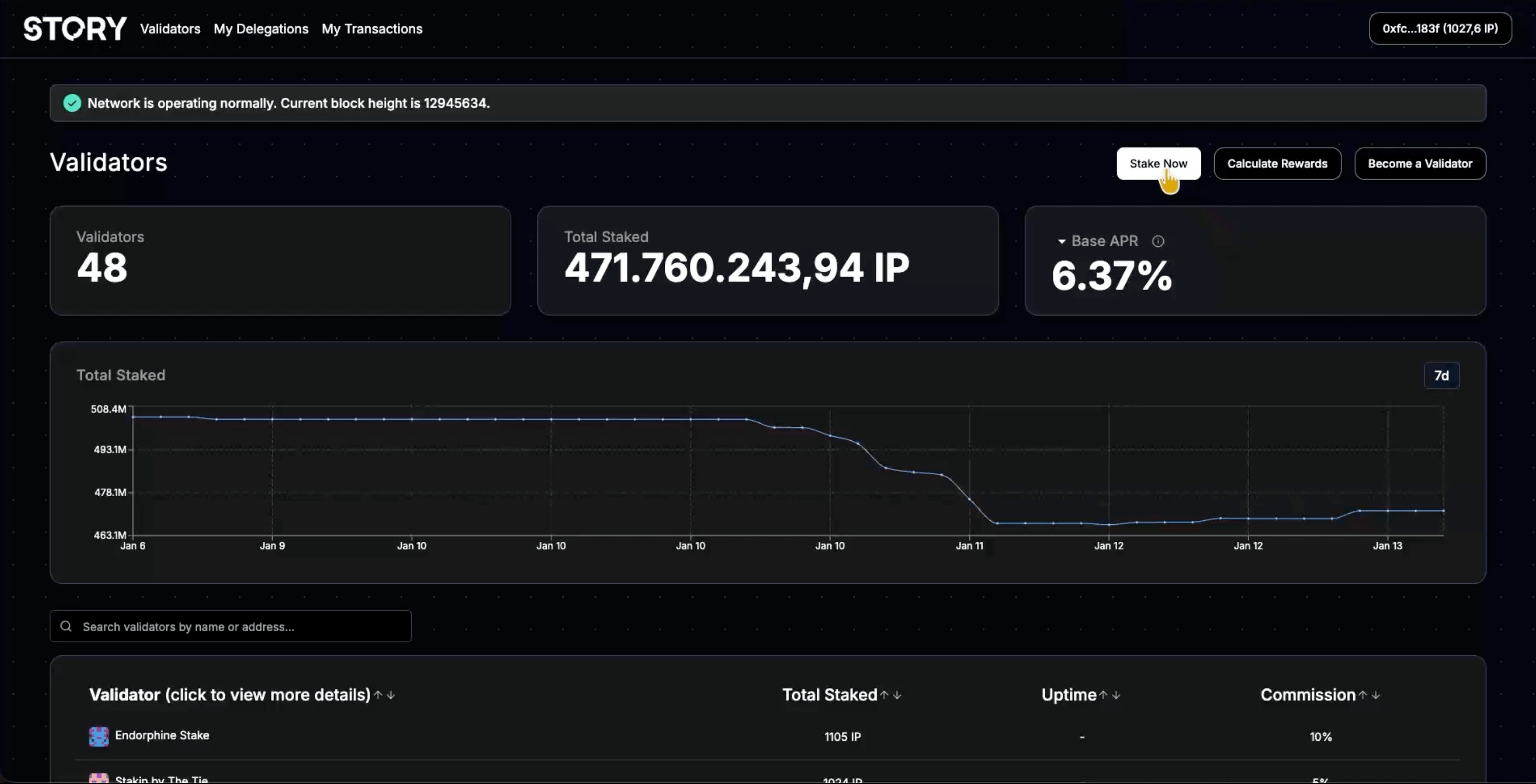
Task: Open Calculate Rewards
Action: [x=1277, y=163]
